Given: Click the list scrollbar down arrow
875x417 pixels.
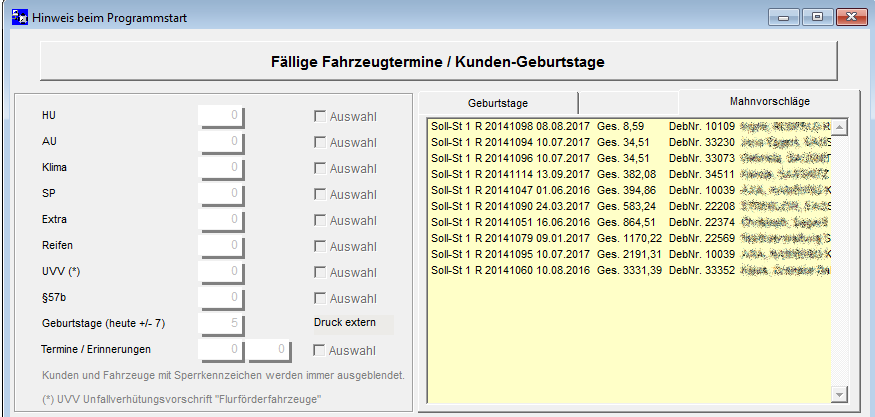Looking at the screenshot, I should [x=839, y=395].
